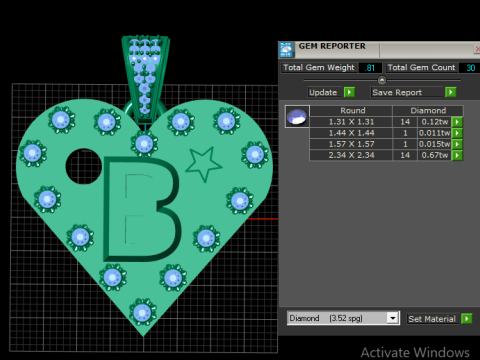Screen dimensions: 480x360
Task: Click count 1 in 1.44 X 1.44 row
Action: point(405,133)
